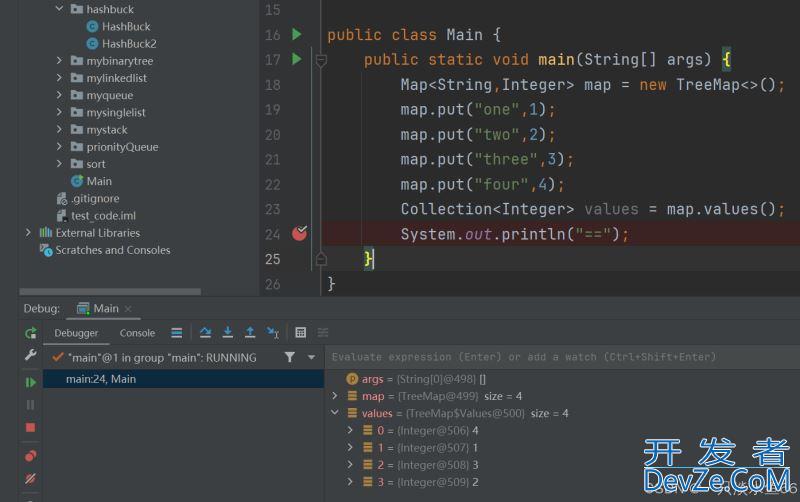Image resolution: width=800 pixels, height=502 pixels.
Task: Expand the map variable
Action: (x=335, y=396)
